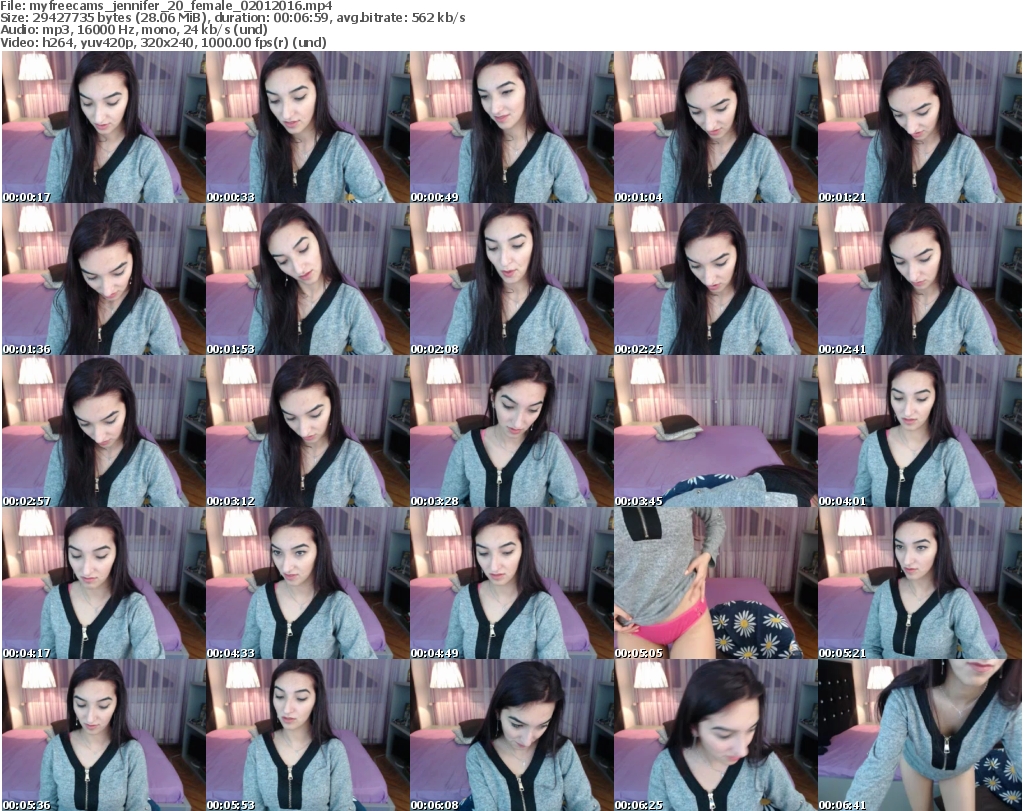1024x811 pixels.
Task: Click the 'Size: 29427735 bytes' header line
Action: [x=232, y=18]
